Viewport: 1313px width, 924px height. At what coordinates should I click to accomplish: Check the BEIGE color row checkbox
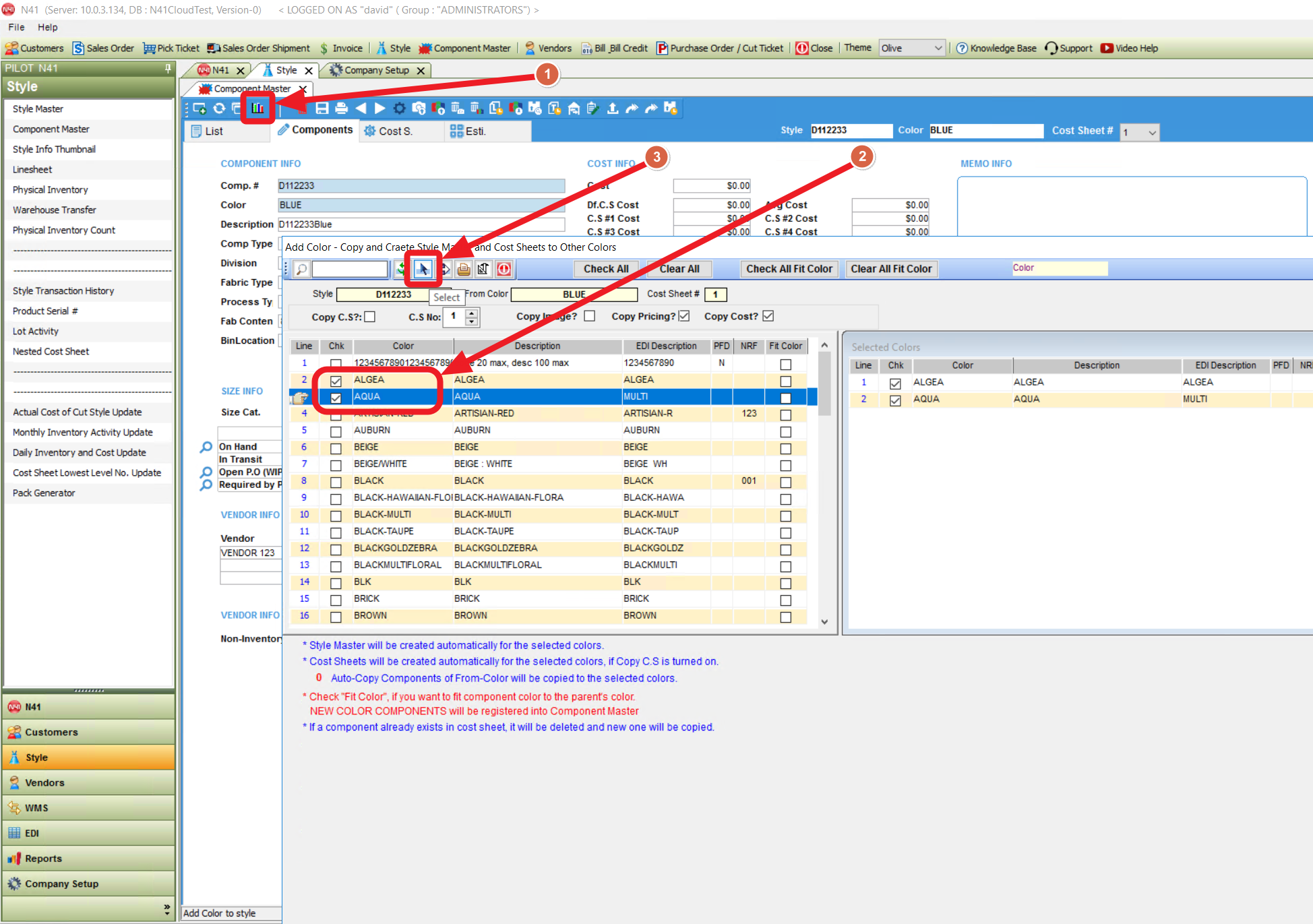coord(336,448)
